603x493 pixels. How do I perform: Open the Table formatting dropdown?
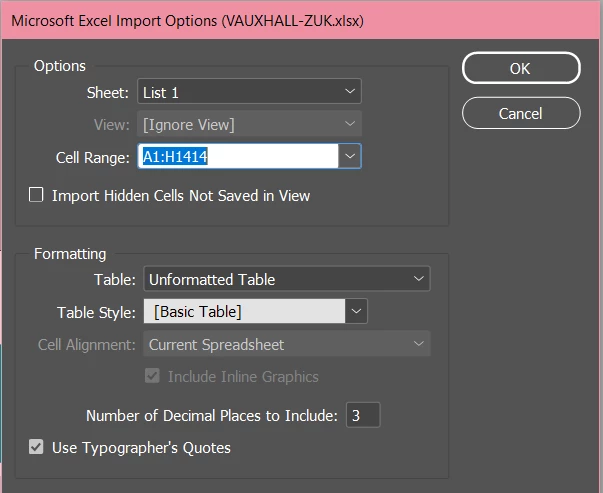[287, 279]
